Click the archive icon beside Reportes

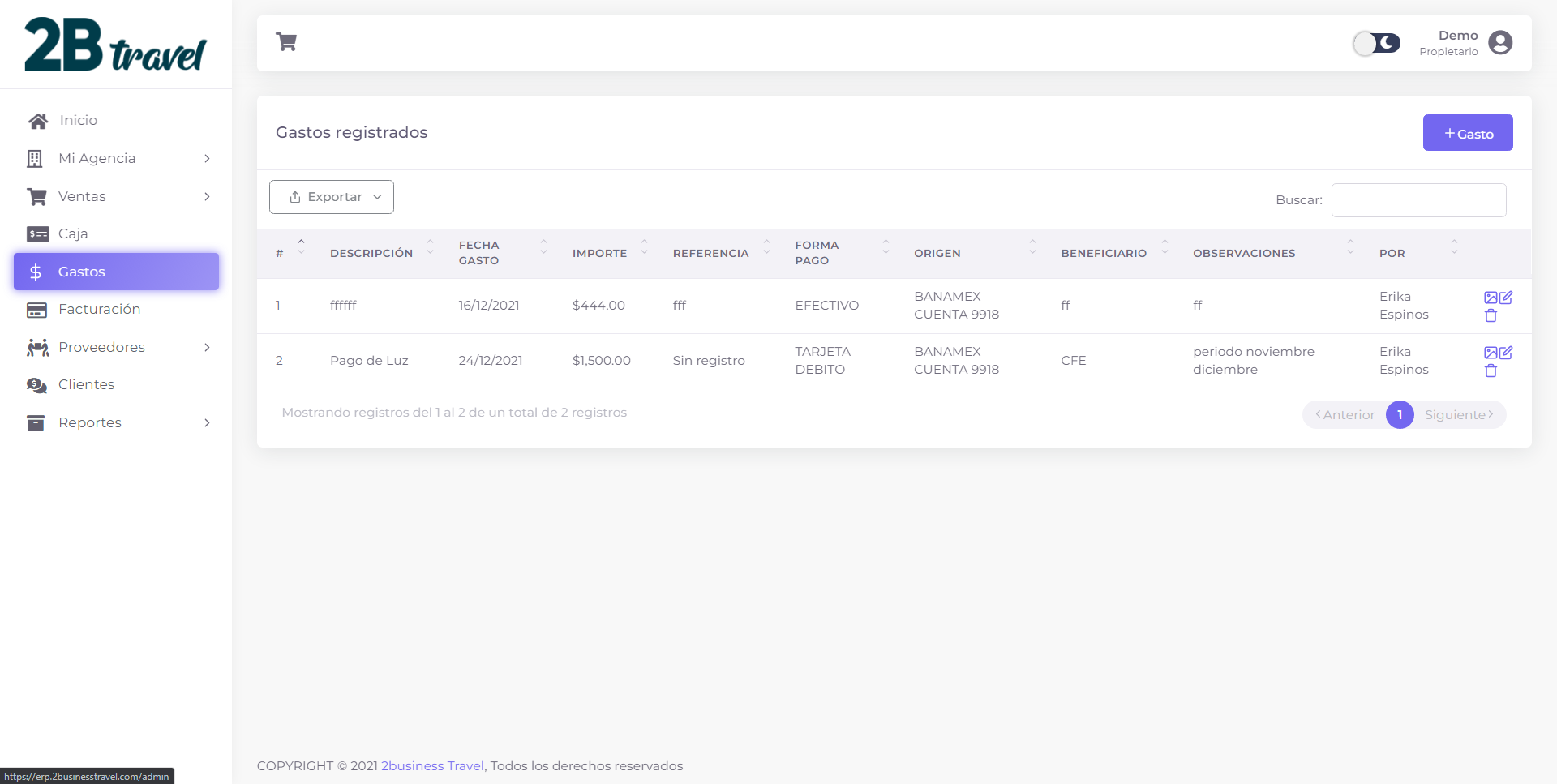coord(36,422)
